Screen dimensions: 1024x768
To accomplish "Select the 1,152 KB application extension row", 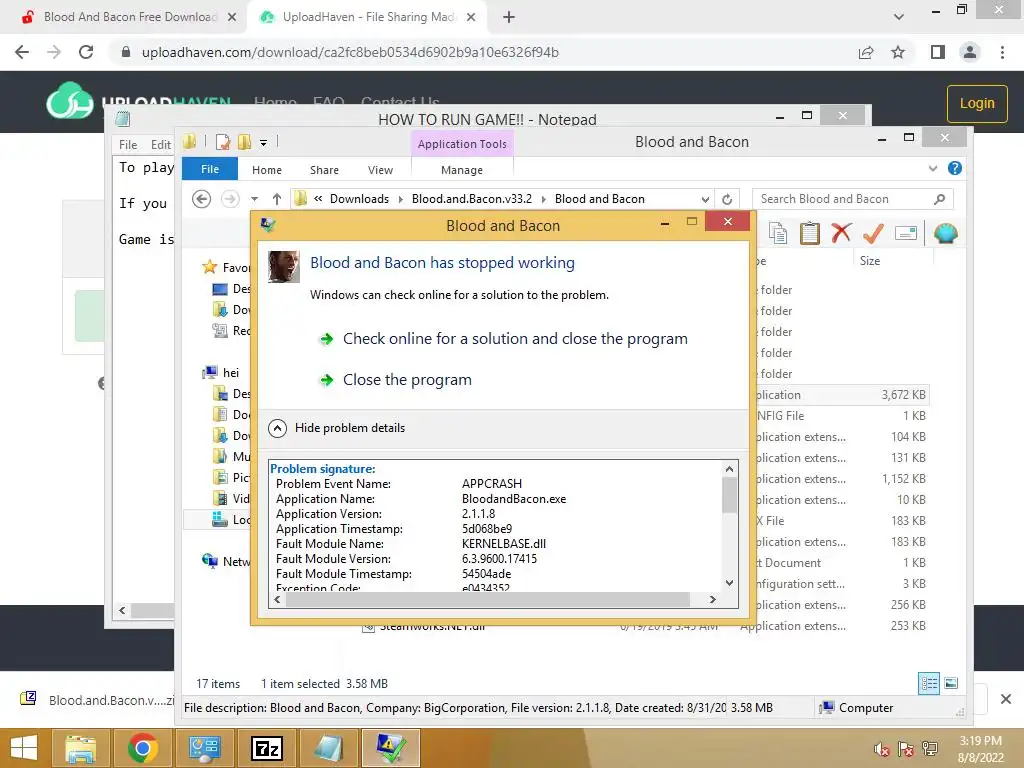I will (x=839, y=479).
